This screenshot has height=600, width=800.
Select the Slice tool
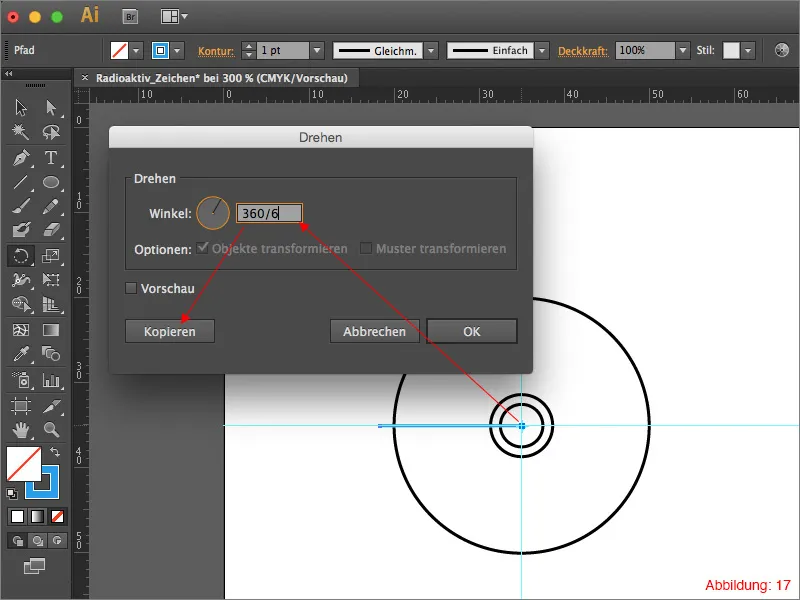[x=51, y=406]
